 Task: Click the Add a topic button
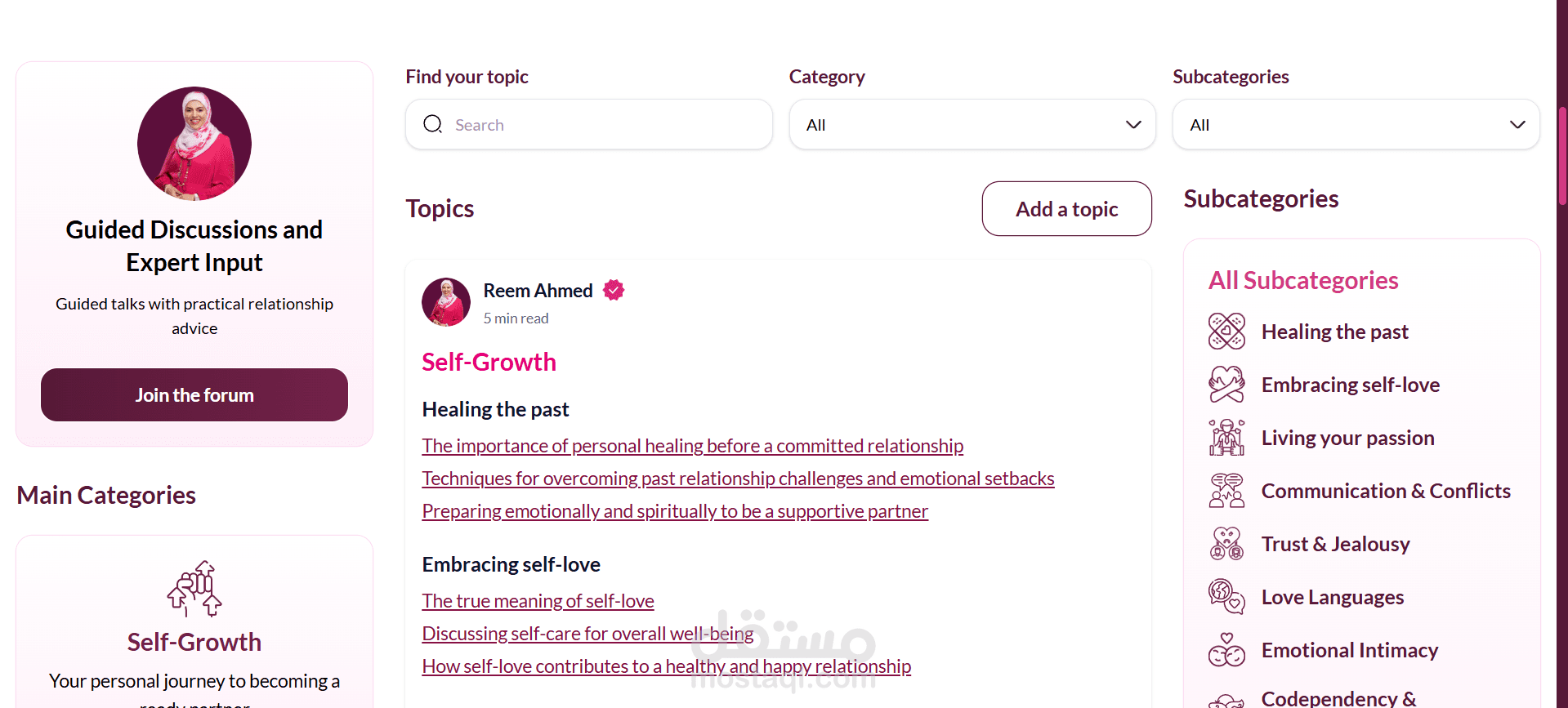[1066, 209]
